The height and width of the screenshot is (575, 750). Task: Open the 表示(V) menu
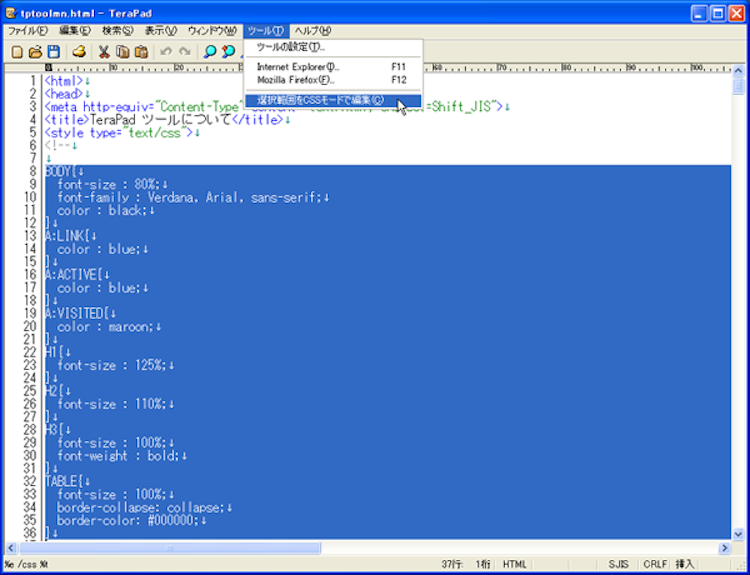161,31
